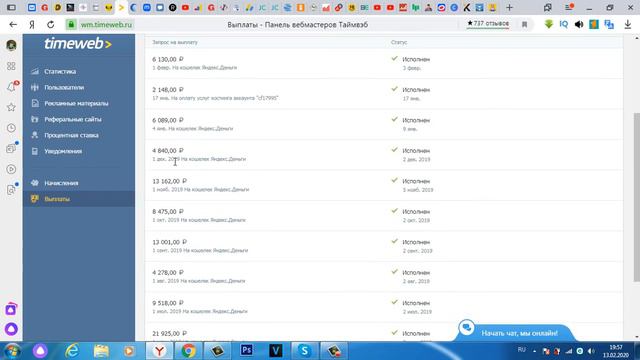The image size is (640, 360).
Task: Click the Выплаты icon
Action: tap(35, 199)
